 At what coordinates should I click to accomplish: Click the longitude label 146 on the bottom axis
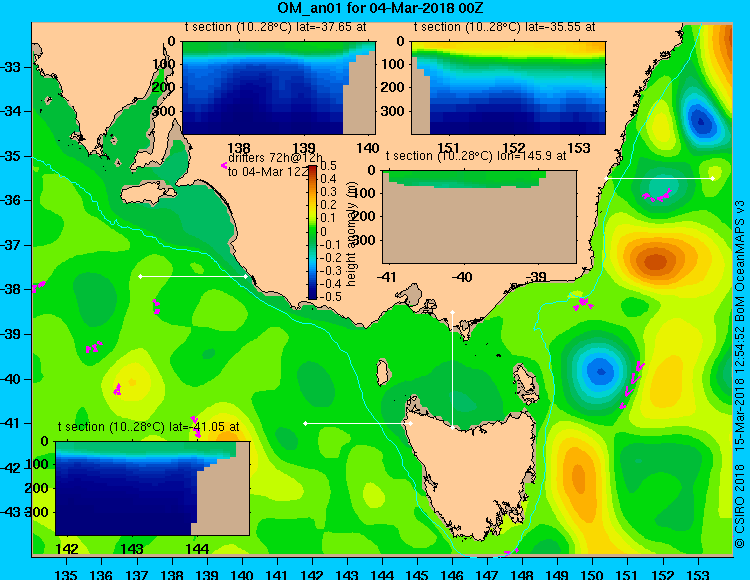[x=452, y=574]
